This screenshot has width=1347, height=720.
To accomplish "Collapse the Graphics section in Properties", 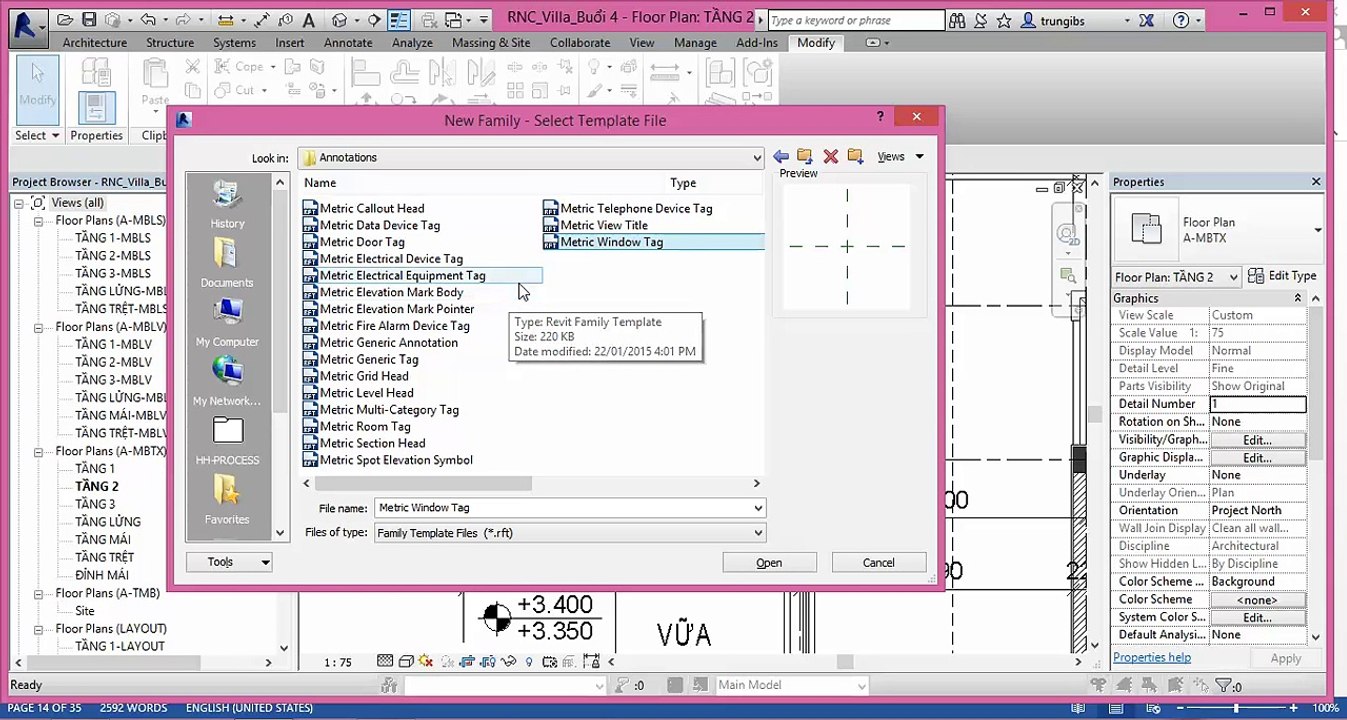I will coord(1298,298).
